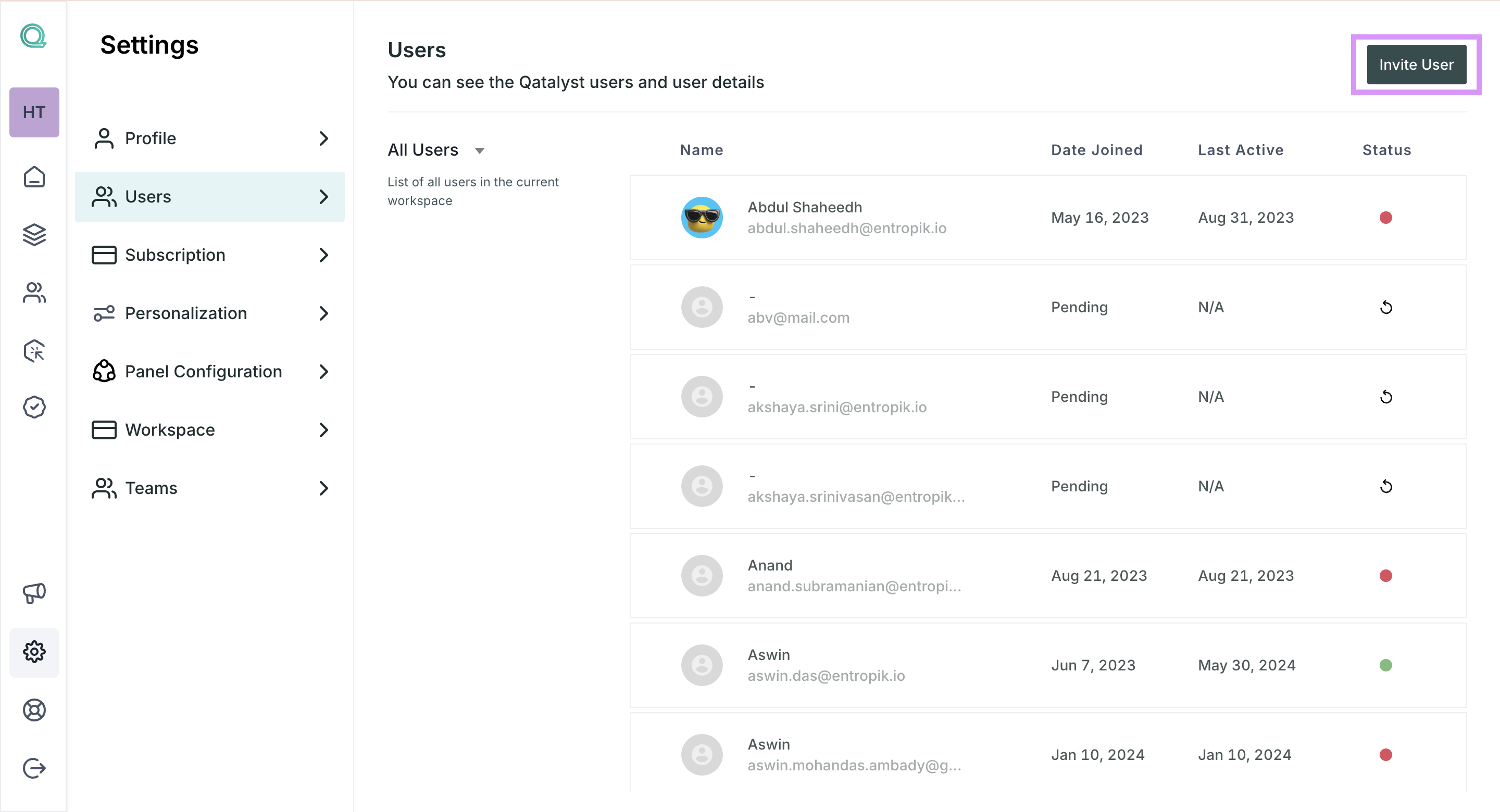This screenshot has width=1500, height=812.
Task: Resend invite for akshaya.srini@entropik.io
Action: (x=1386, y=397)
